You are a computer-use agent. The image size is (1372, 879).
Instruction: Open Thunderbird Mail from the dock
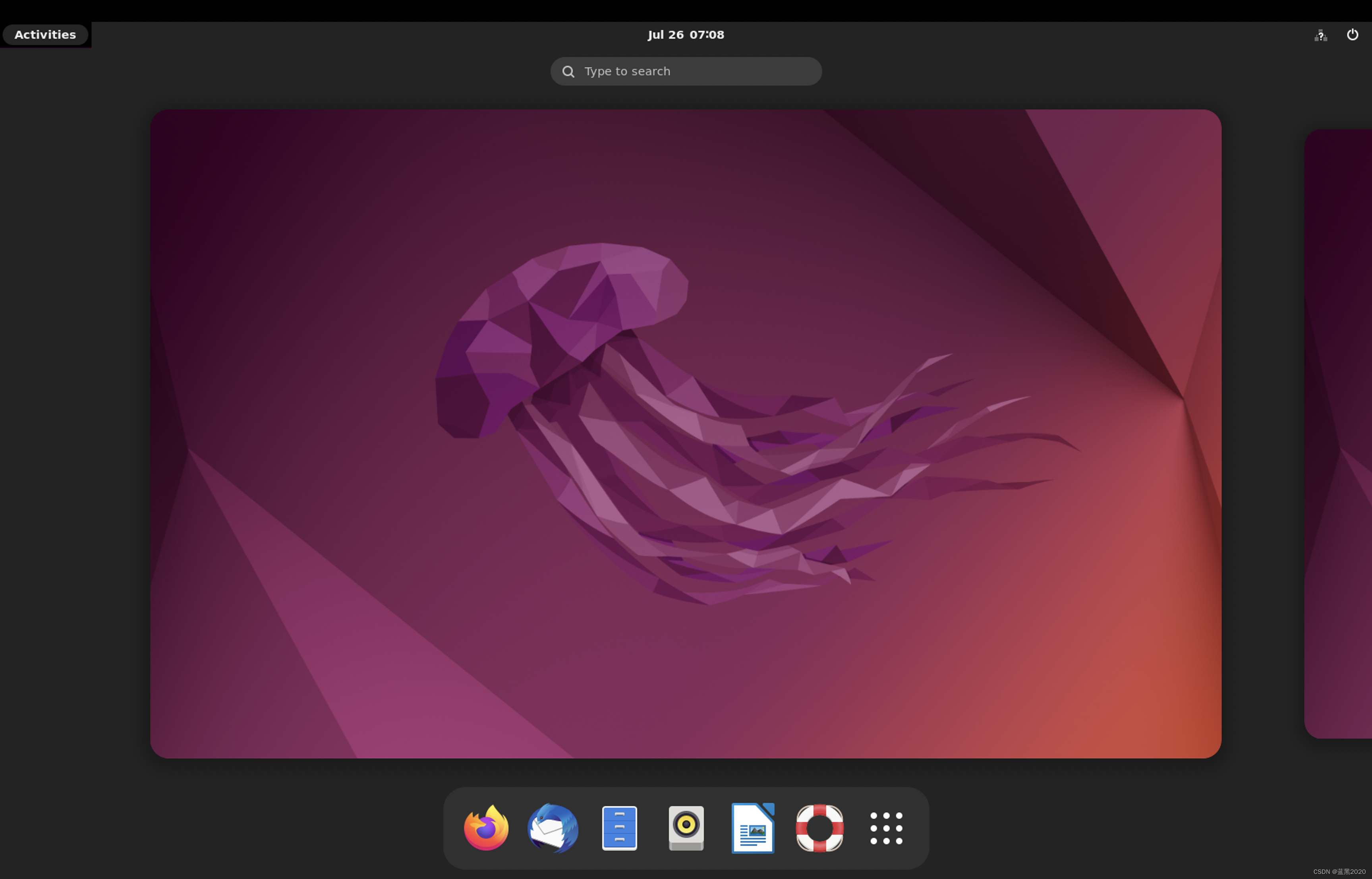pos(553,828)
